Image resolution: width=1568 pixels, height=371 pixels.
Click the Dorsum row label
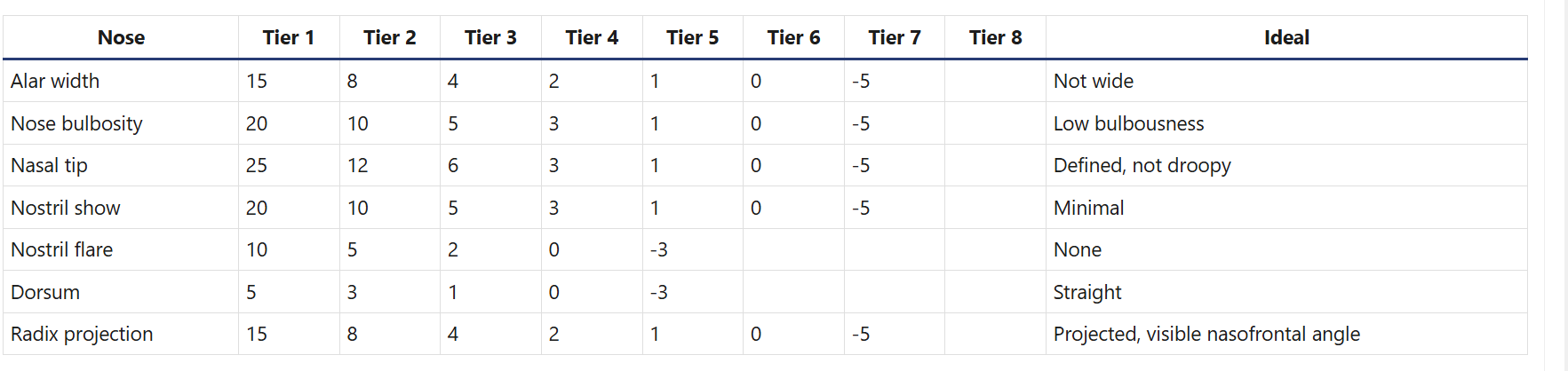(45, 292)
